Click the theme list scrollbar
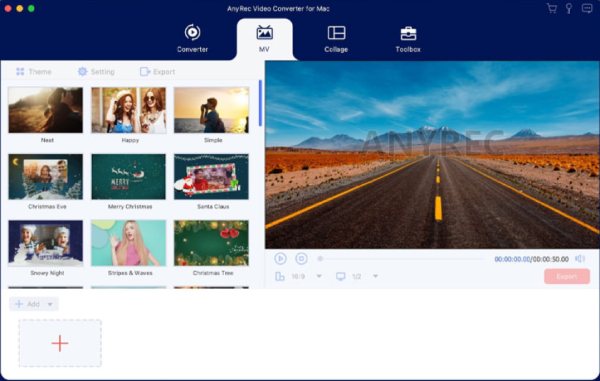The image size is (600, 381). click(261, 103)
